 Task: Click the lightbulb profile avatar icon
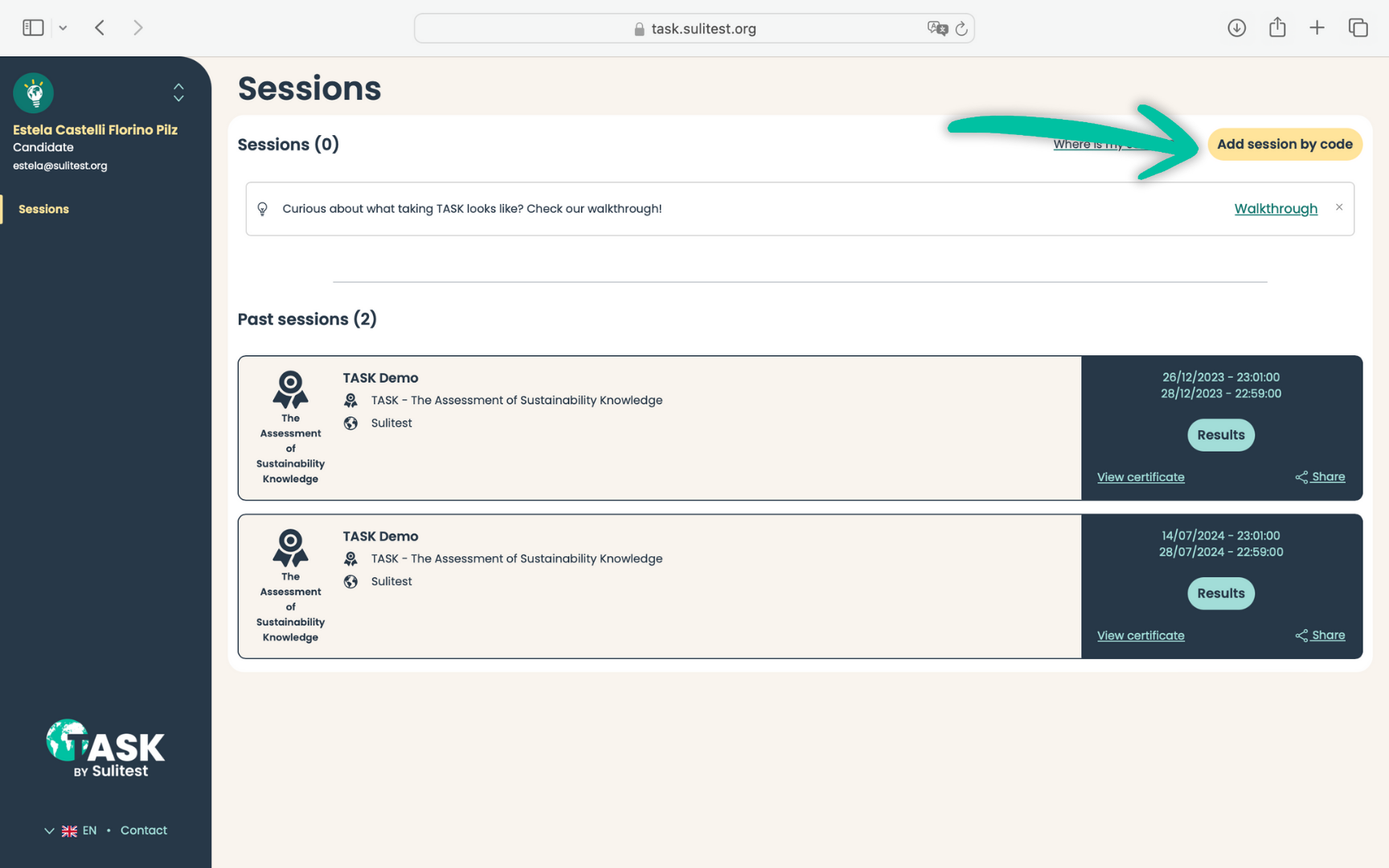coord(34,93)
